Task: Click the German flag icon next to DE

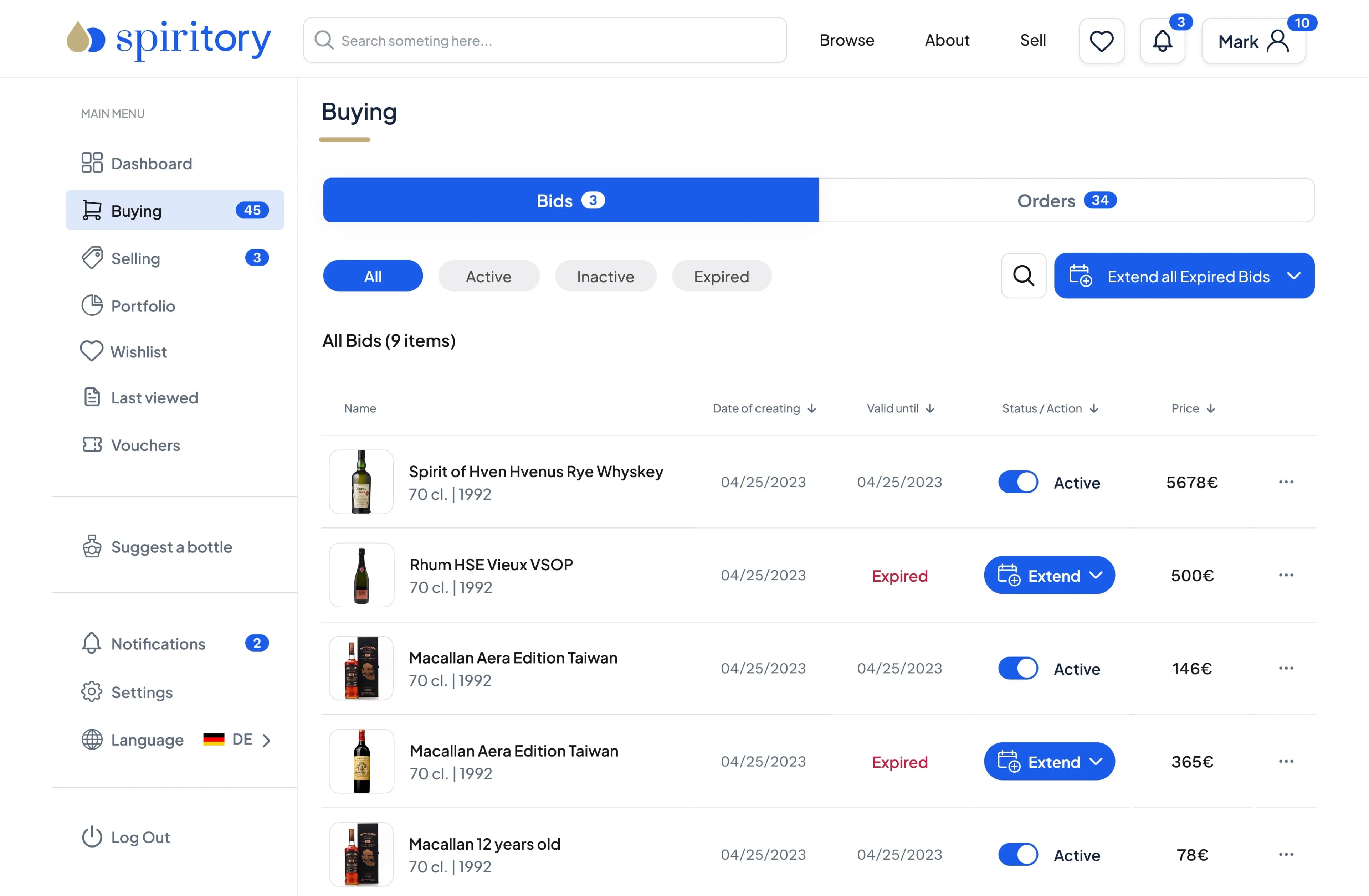Action: point(214,740)
